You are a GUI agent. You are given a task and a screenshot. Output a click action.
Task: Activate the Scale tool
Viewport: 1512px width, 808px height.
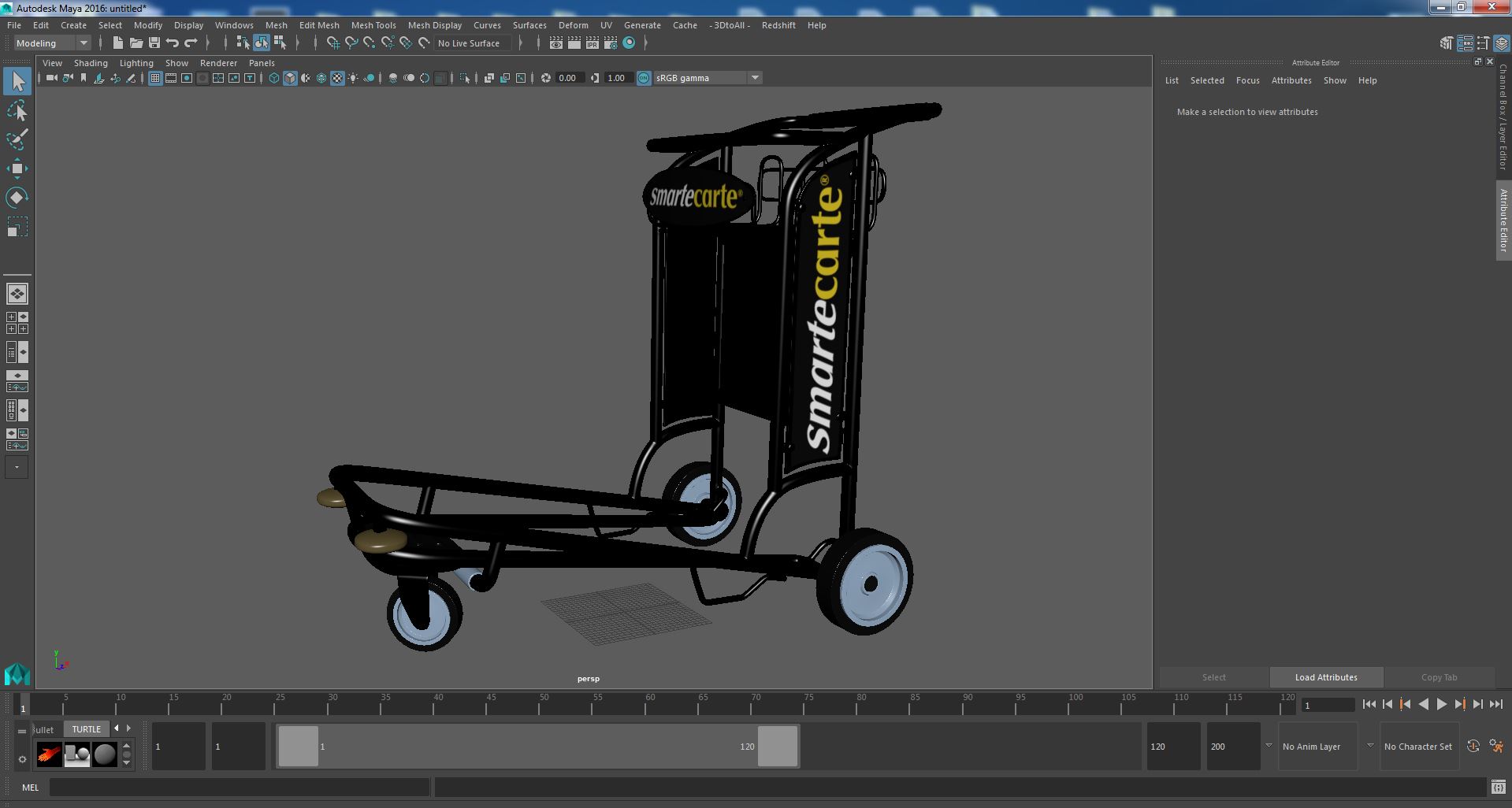click(17, 227)
